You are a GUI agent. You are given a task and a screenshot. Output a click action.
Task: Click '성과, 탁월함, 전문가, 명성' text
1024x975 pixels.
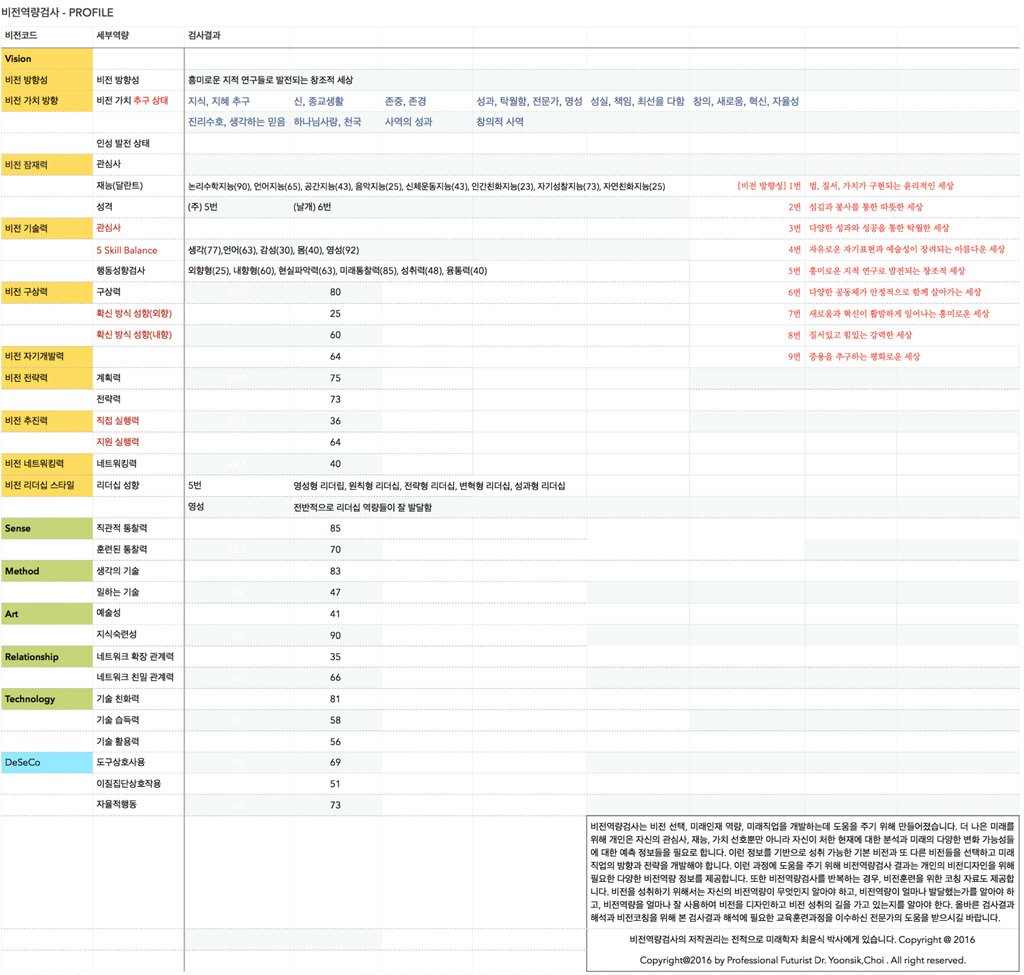529,101
